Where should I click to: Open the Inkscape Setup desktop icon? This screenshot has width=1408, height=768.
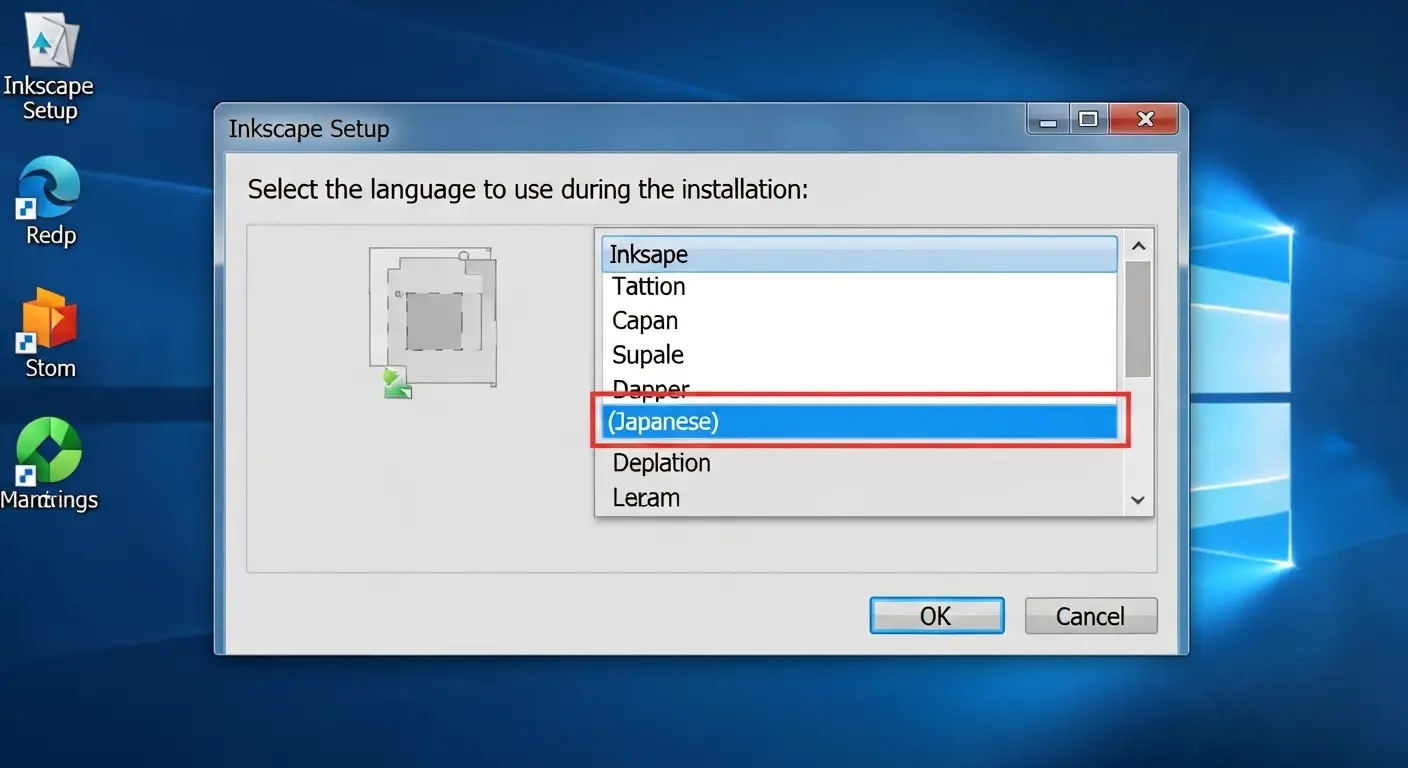48,45
